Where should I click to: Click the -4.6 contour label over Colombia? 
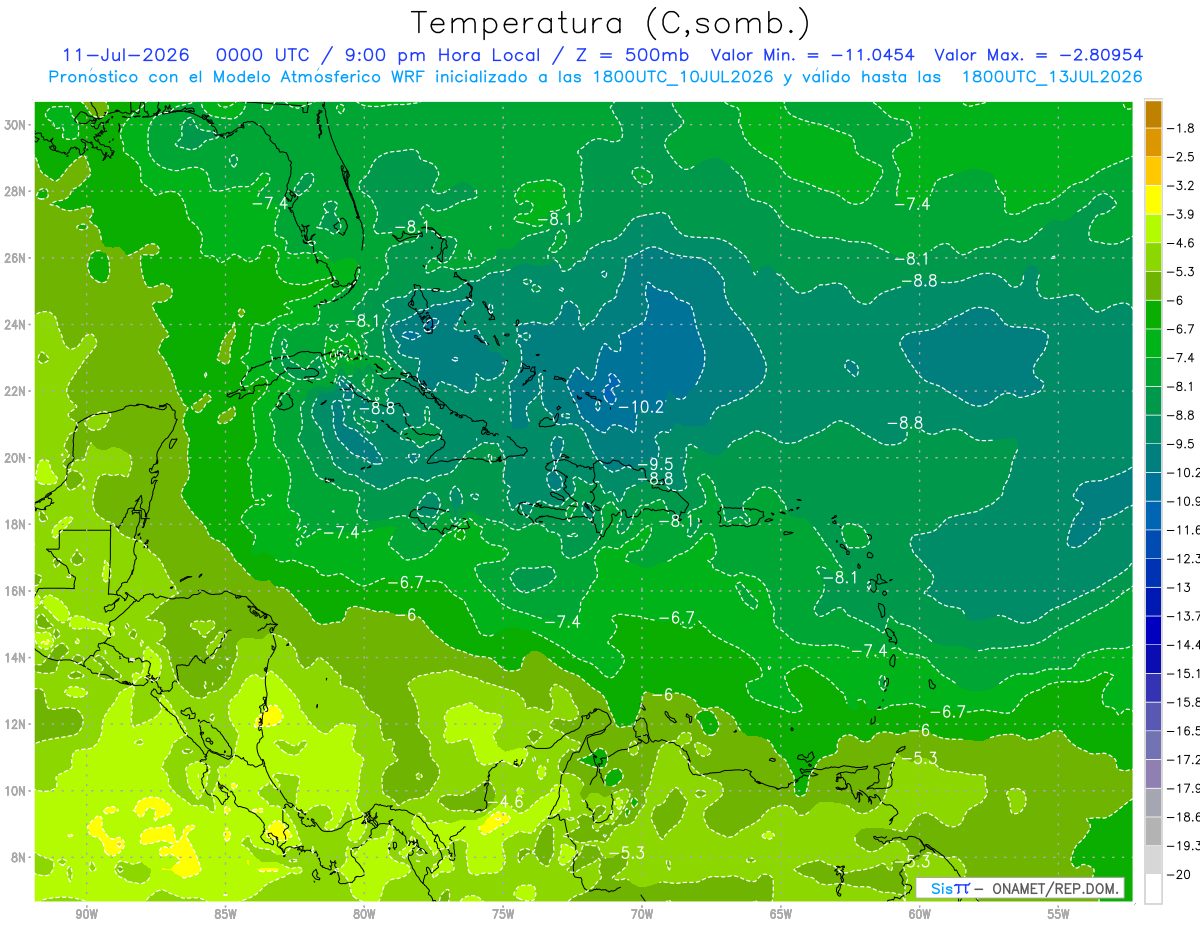click(x=506, y=802)
